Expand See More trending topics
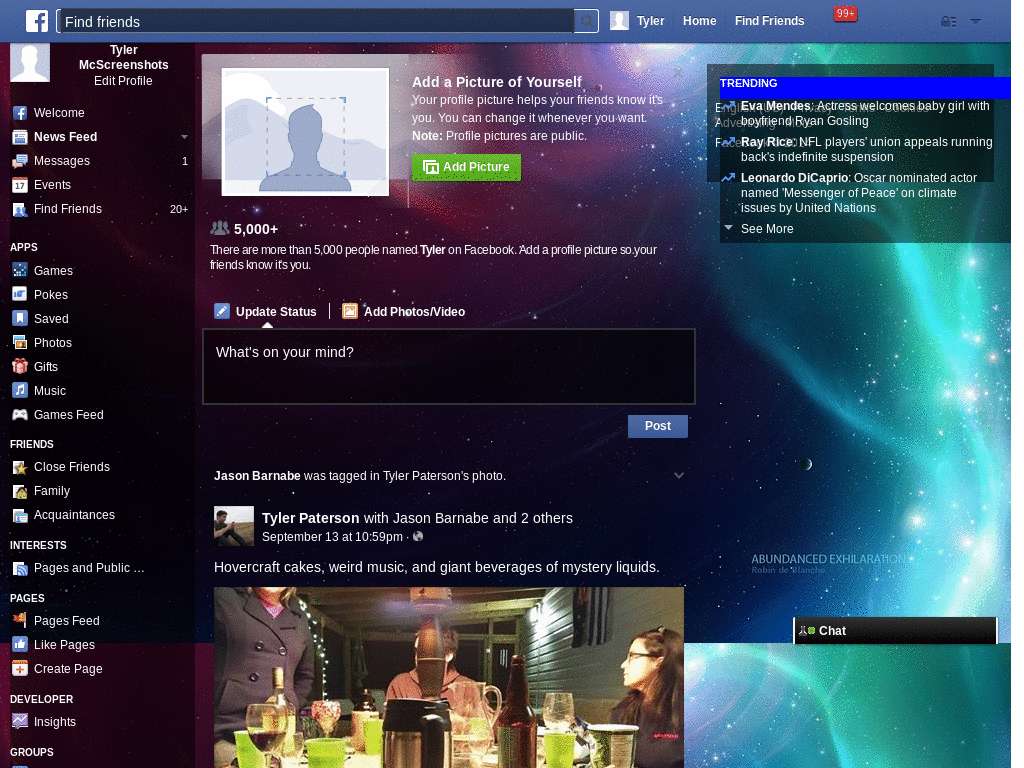The width and height of the screenshot is (1024, 768). tap(767, 229)
